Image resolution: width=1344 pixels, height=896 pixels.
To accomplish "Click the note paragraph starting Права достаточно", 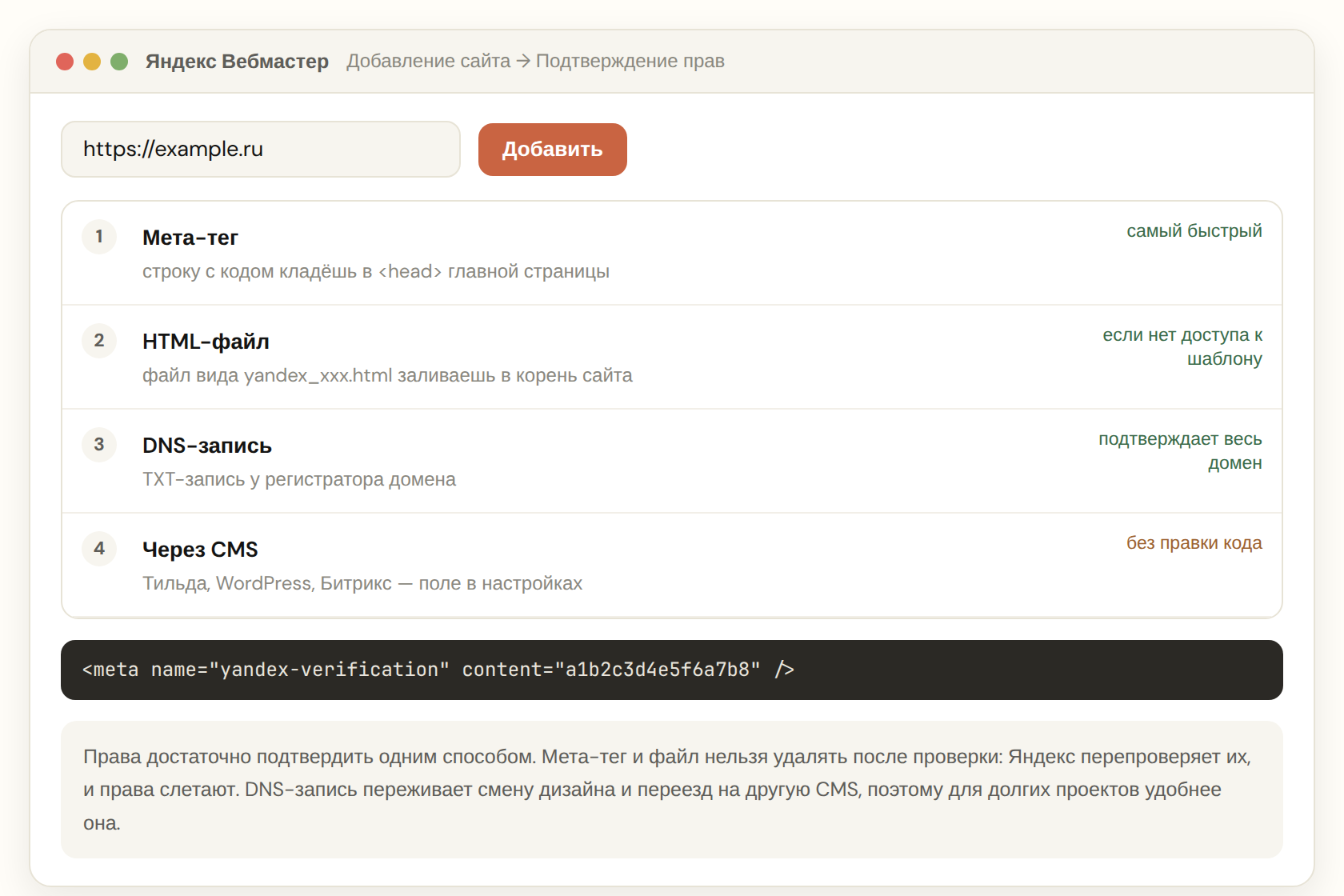I will tap(670, 790).
